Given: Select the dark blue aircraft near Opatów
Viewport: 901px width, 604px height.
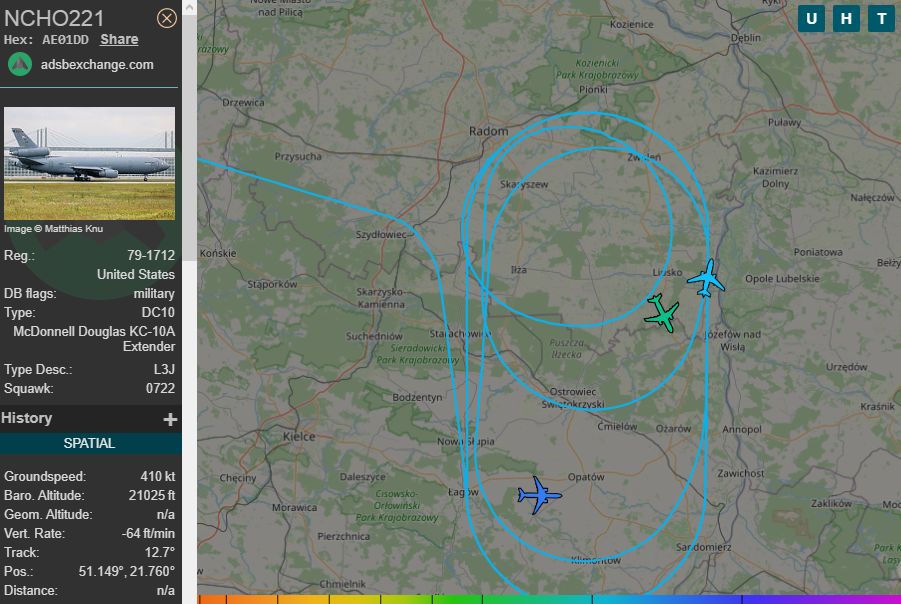Looking at the screenshot, I should 539,495.
